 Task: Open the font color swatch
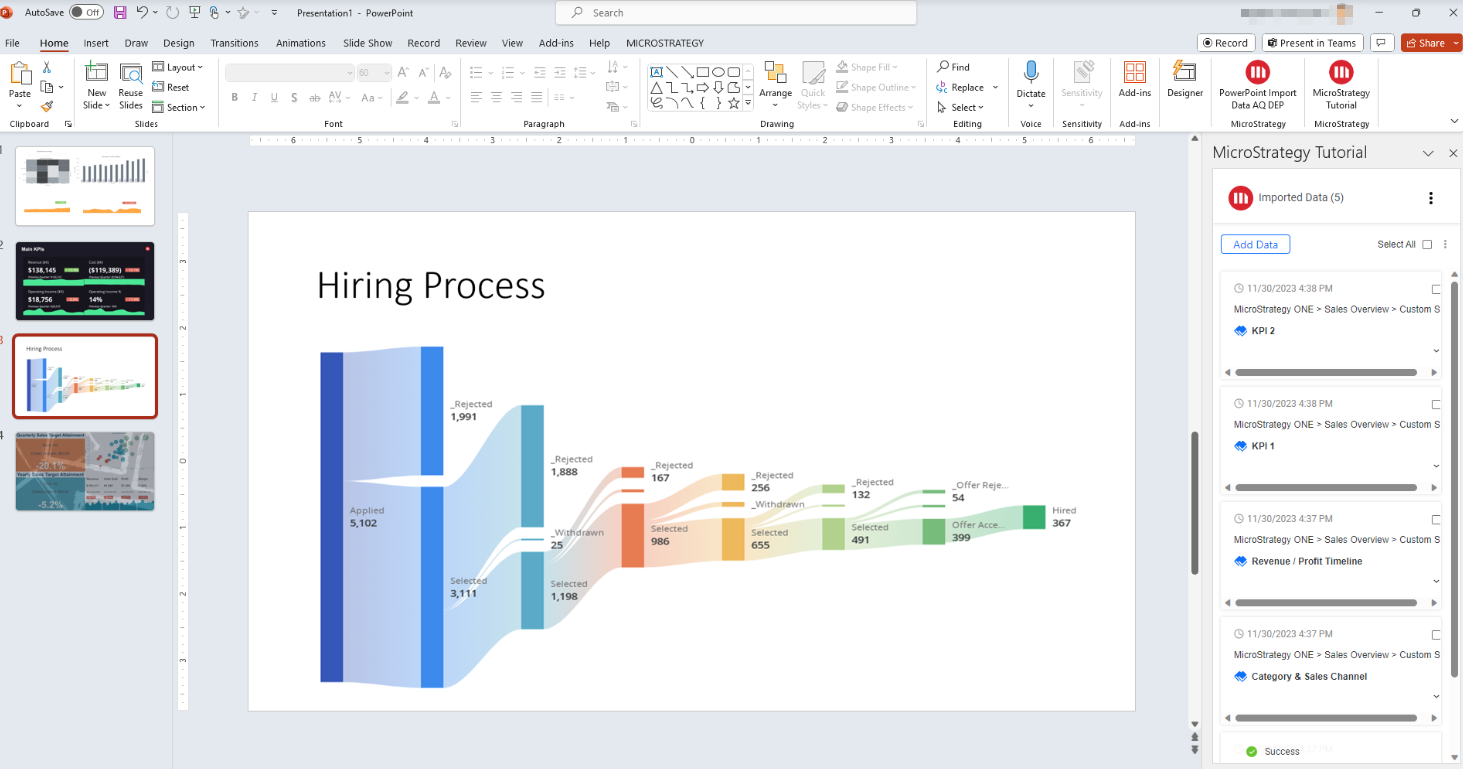(436, 97)
